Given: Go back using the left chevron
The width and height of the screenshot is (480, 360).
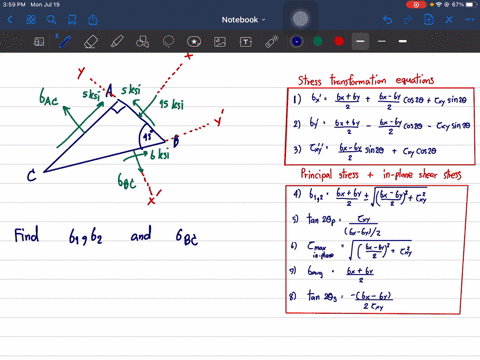Looking at the screenshot, I should (x=10, y=20).
